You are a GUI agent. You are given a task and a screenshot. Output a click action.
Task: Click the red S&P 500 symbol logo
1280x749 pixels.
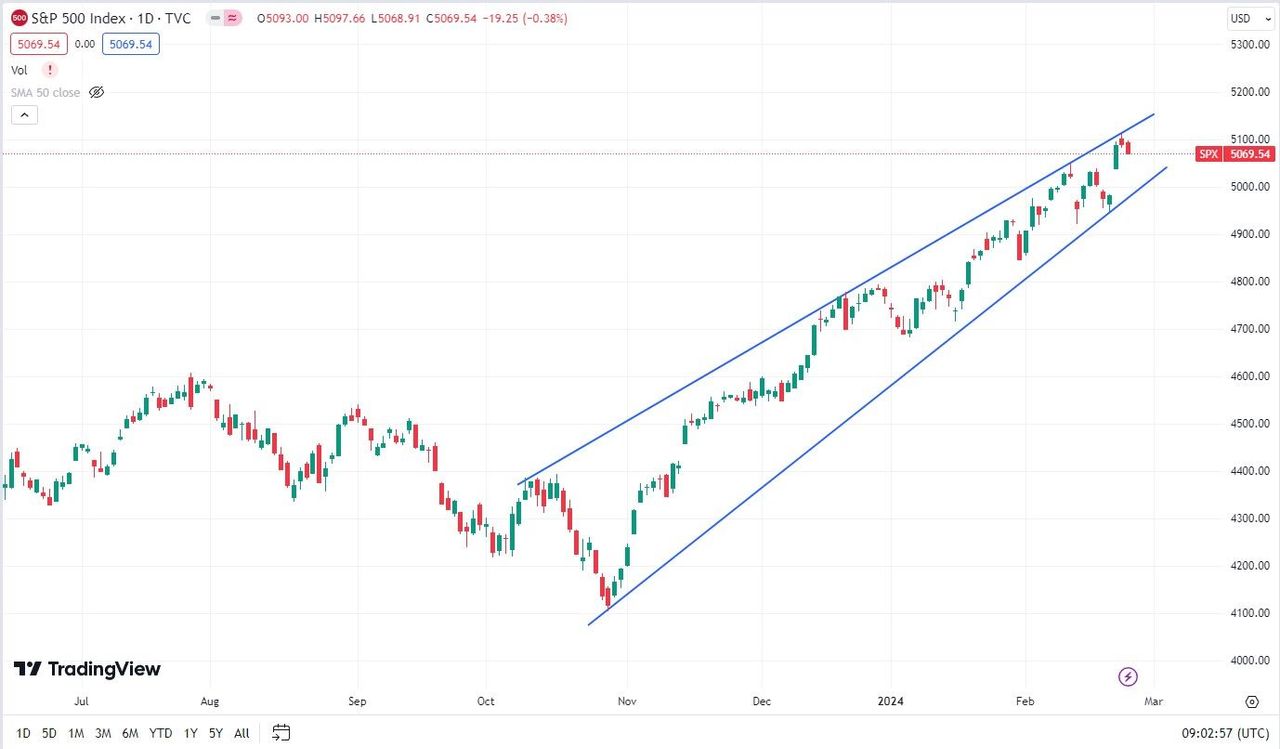pos(19,18)
